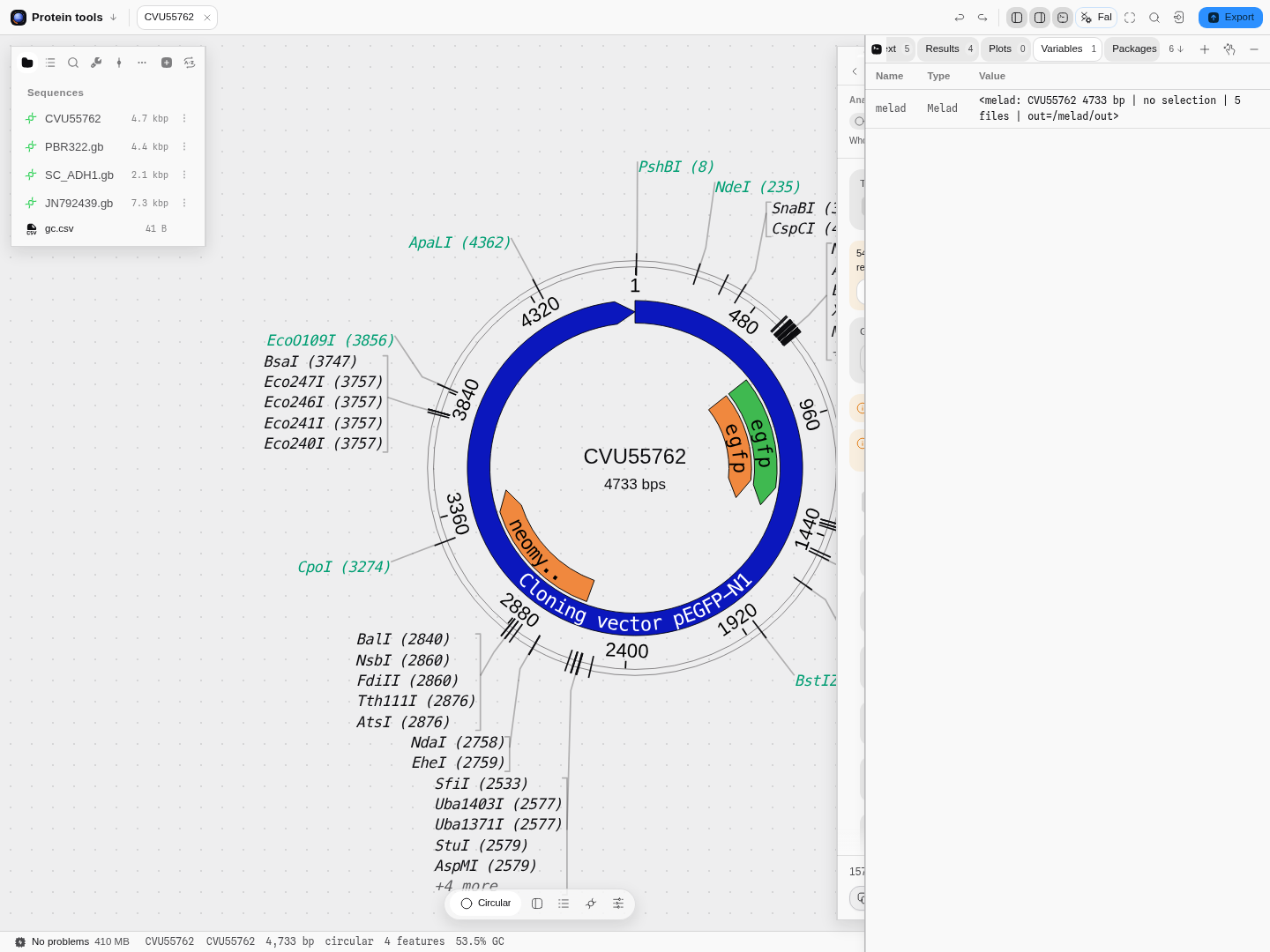Toggle the console panel layout button
The image size is (1270, 952).
click(x=1063, y=18)
